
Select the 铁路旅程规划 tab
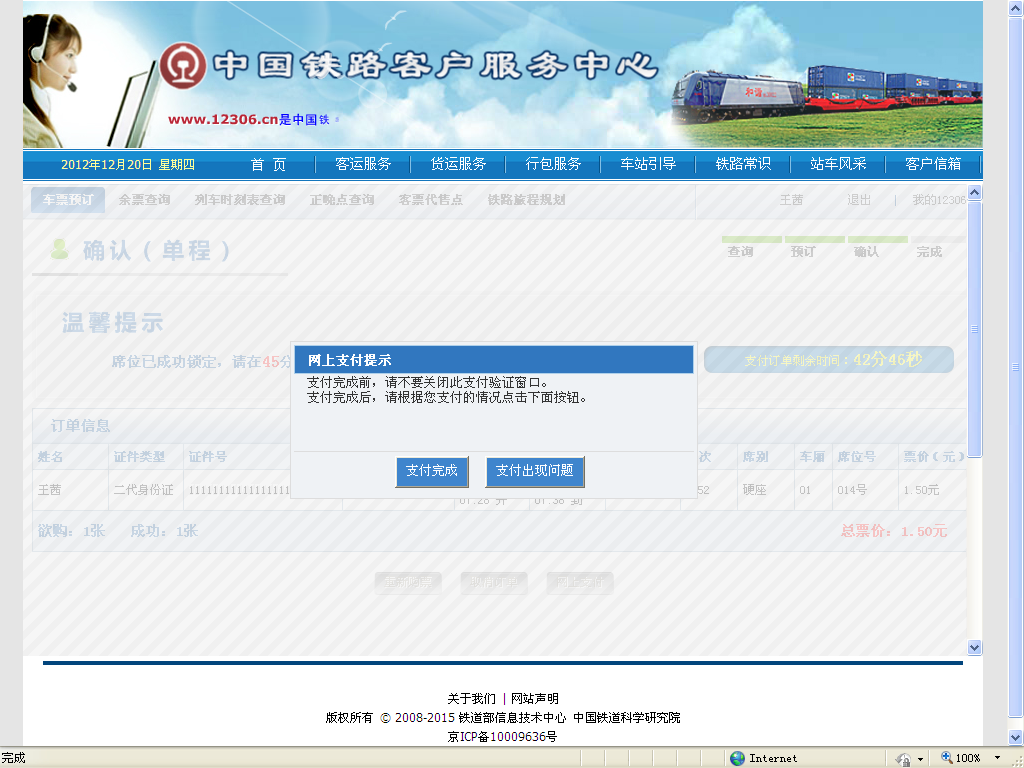(x=526, y=200)
